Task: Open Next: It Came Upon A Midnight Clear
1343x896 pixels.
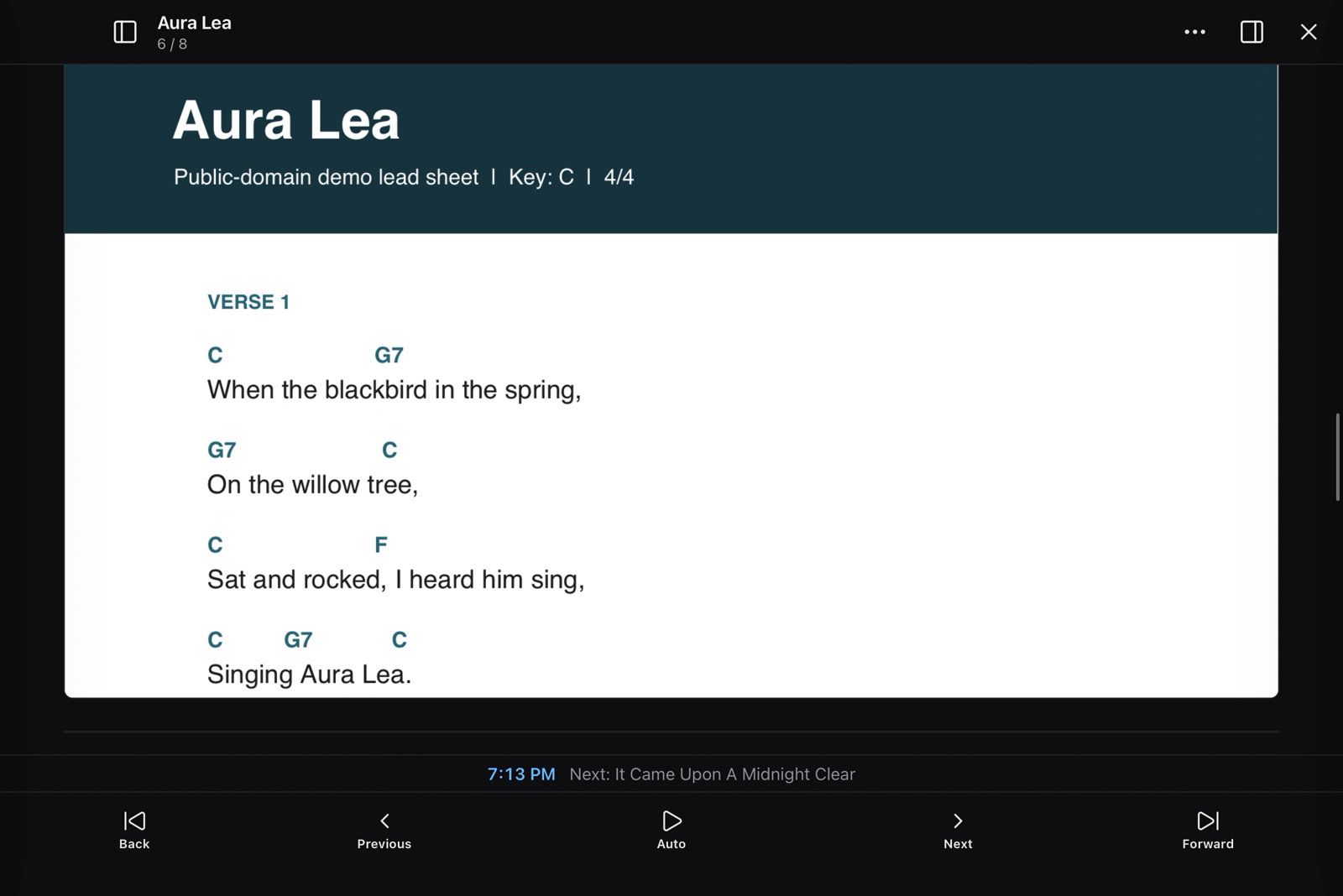Action: pos(712,774)
